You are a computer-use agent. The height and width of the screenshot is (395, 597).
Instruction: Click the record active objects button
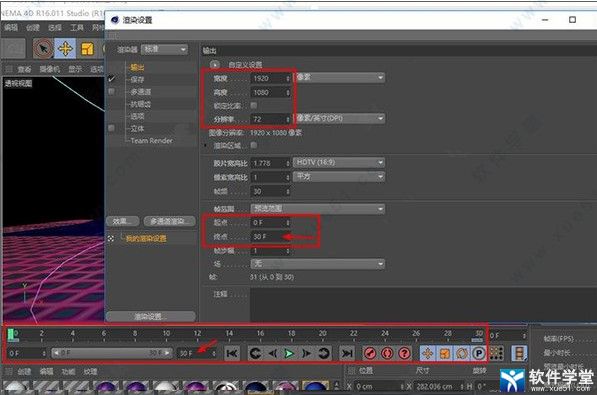tap(369, 353)
